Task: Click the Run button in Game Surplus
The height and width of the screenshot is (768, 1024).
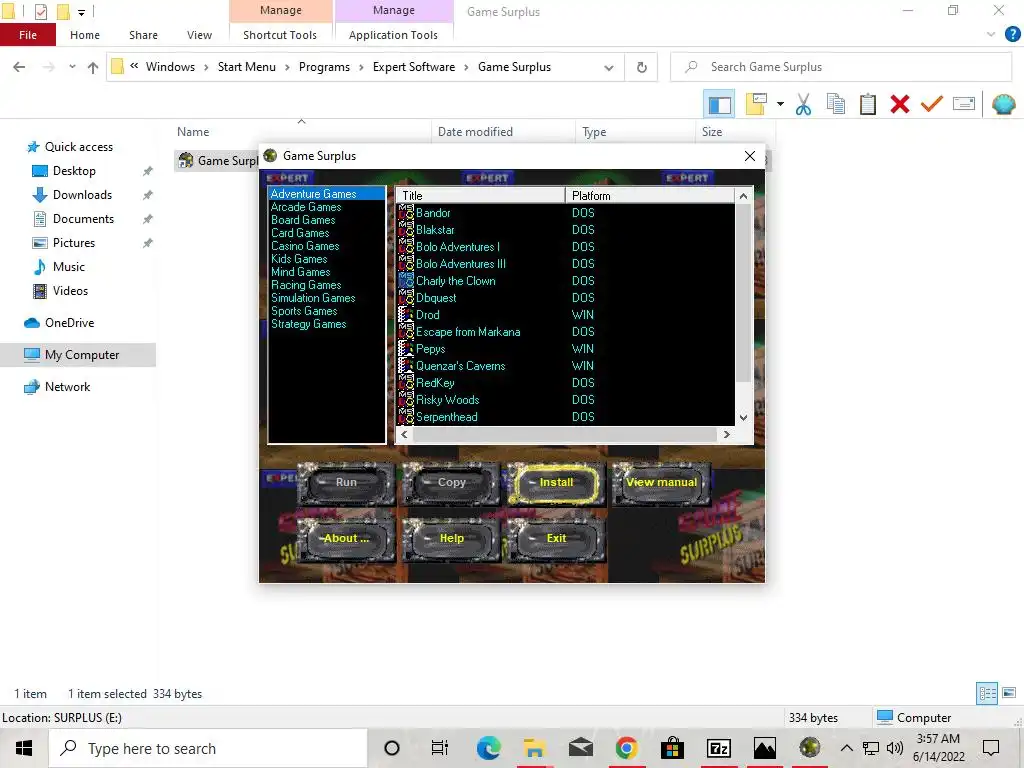Action: click(x=346, y=483)
